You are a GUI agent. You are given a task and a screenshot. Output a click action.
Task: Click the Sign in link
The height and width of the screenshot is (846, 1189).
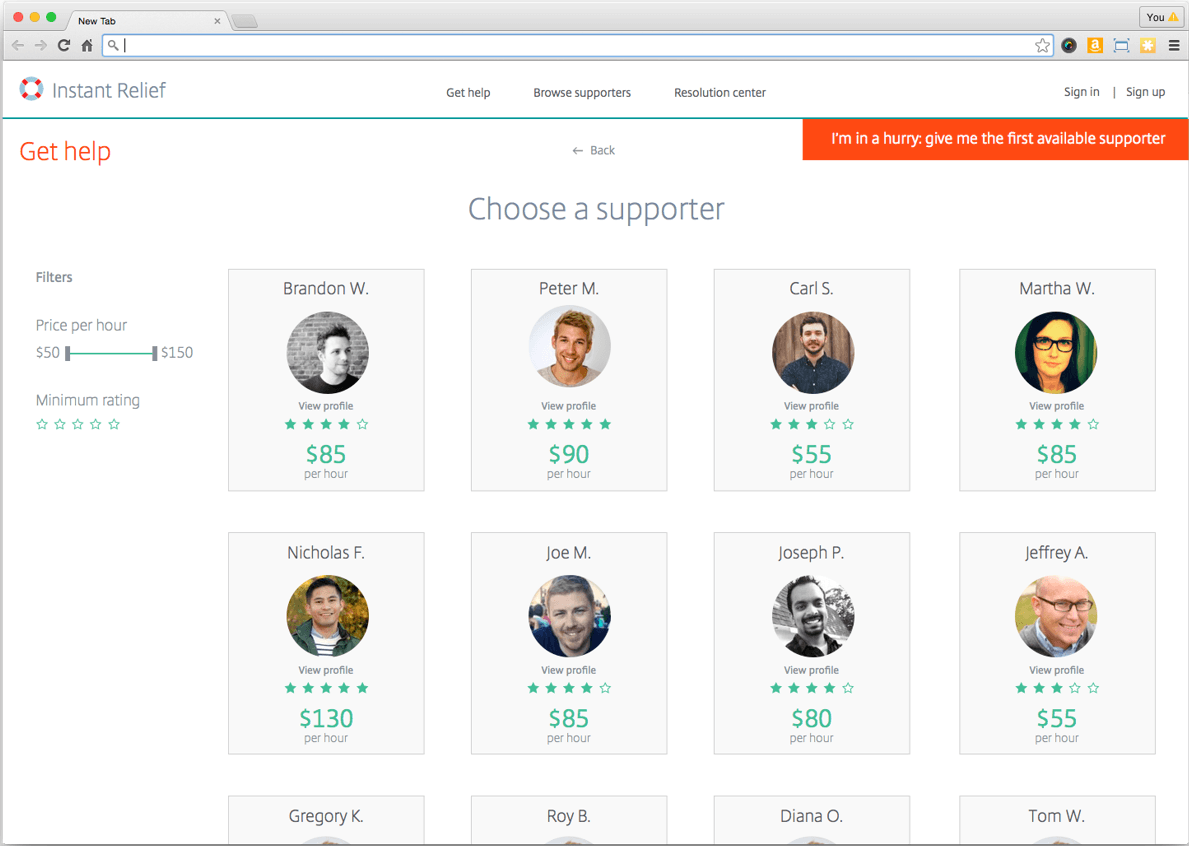[1081, 92]
